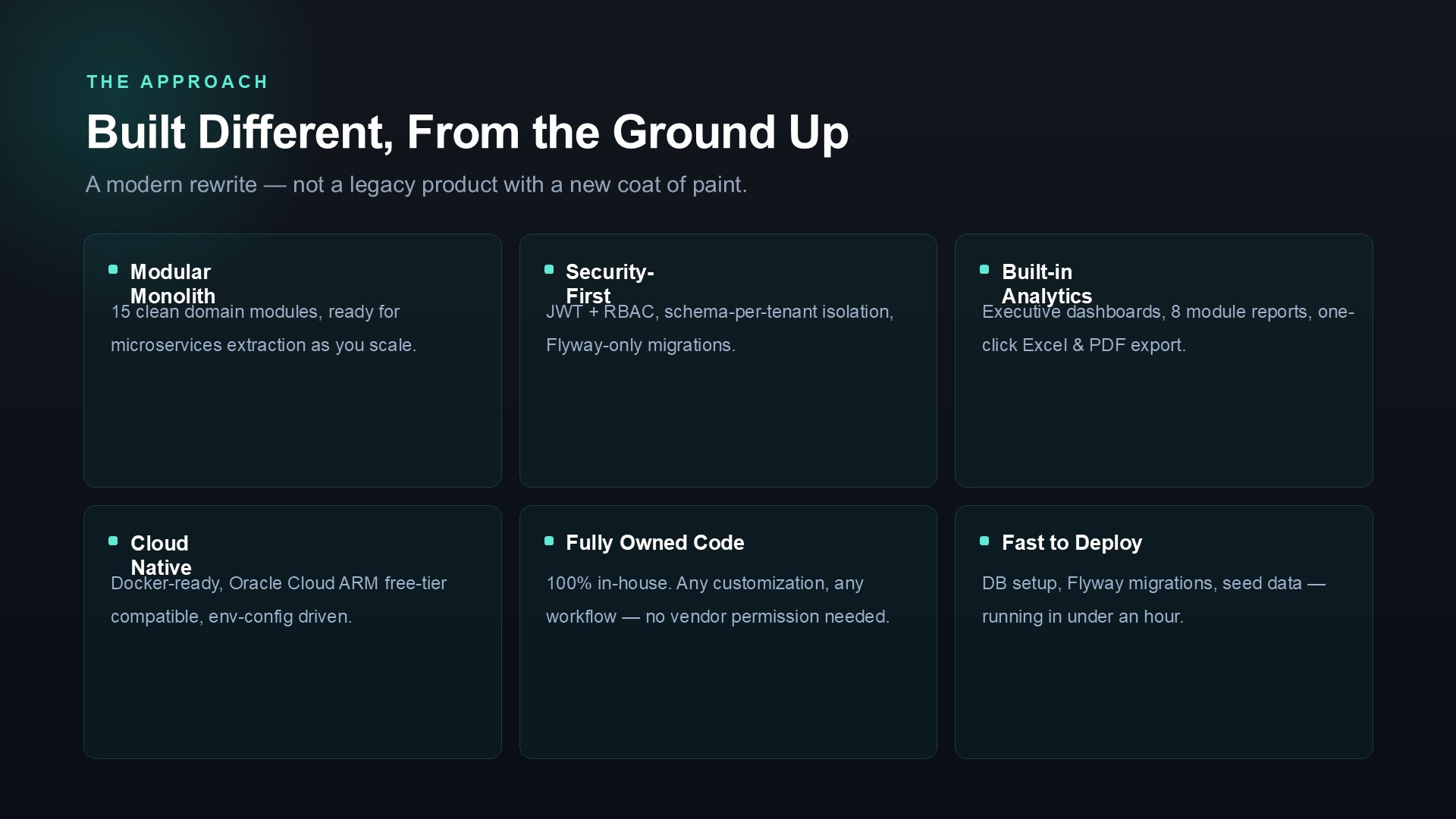1456x819 pixels.
Task: Click the modern rewrite subtitle text
Action: 416,184
